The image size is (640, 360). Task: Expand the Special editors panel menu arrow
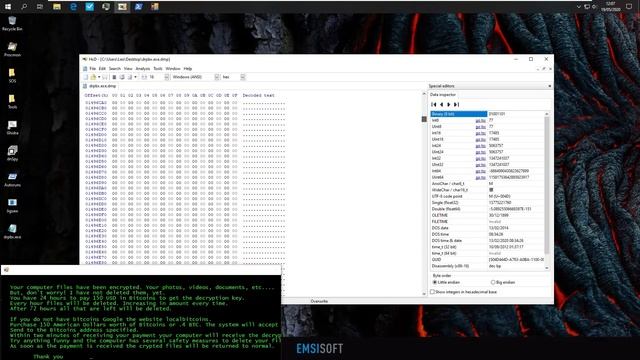549,86
